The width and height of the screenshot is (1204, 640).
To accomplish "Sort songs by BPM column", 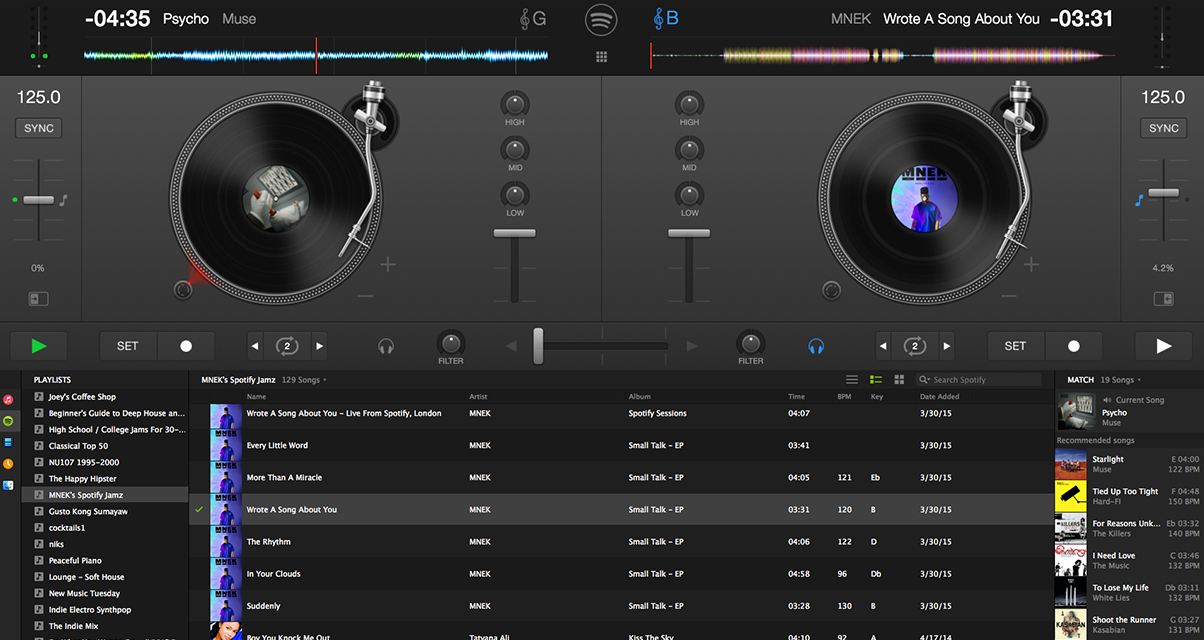I will [x=844, y=397].
